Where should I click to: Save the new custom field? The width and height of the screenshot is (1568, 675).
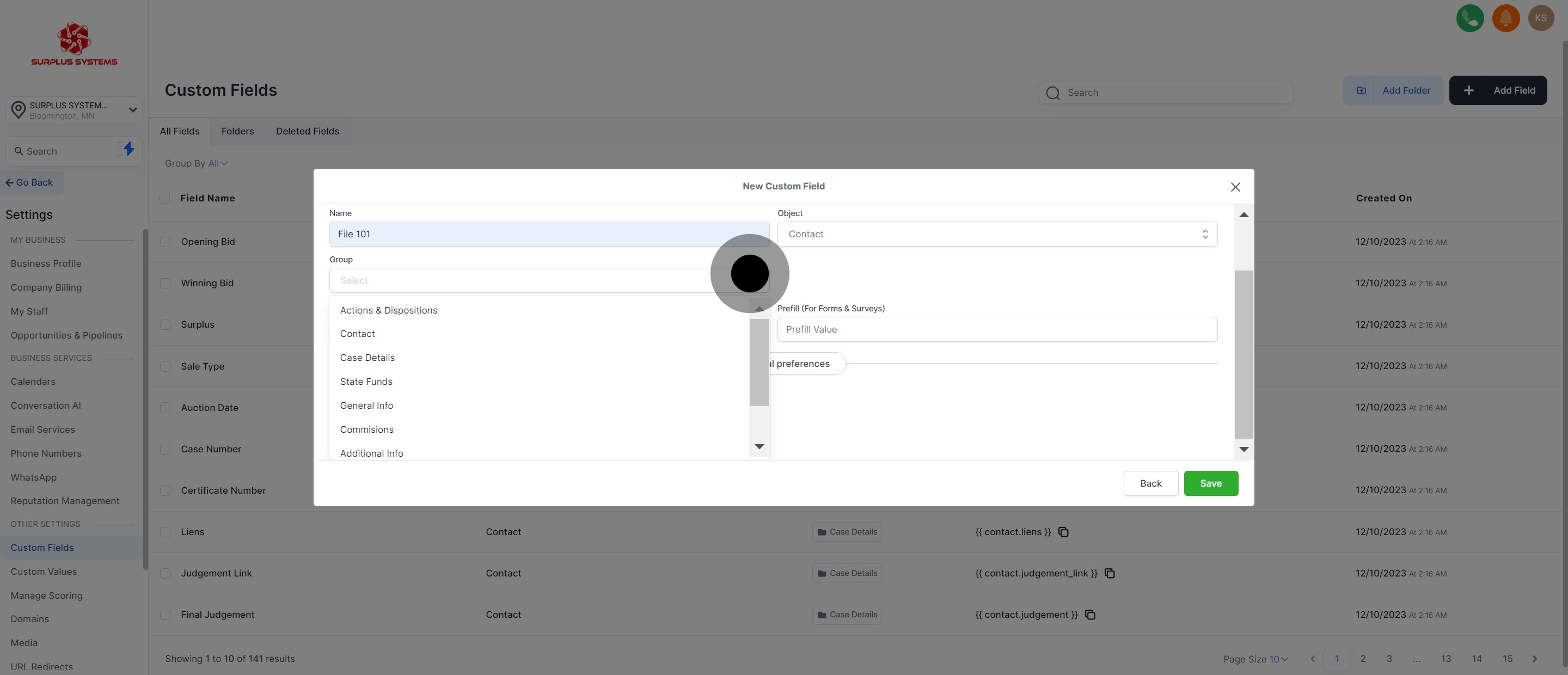click(1210, 483)
